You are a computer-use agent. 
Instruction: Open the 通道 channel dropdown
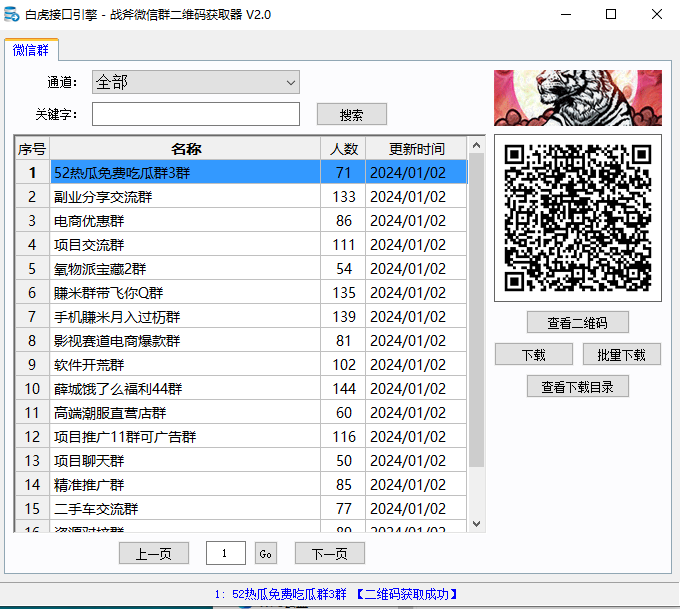pos(196,82)
